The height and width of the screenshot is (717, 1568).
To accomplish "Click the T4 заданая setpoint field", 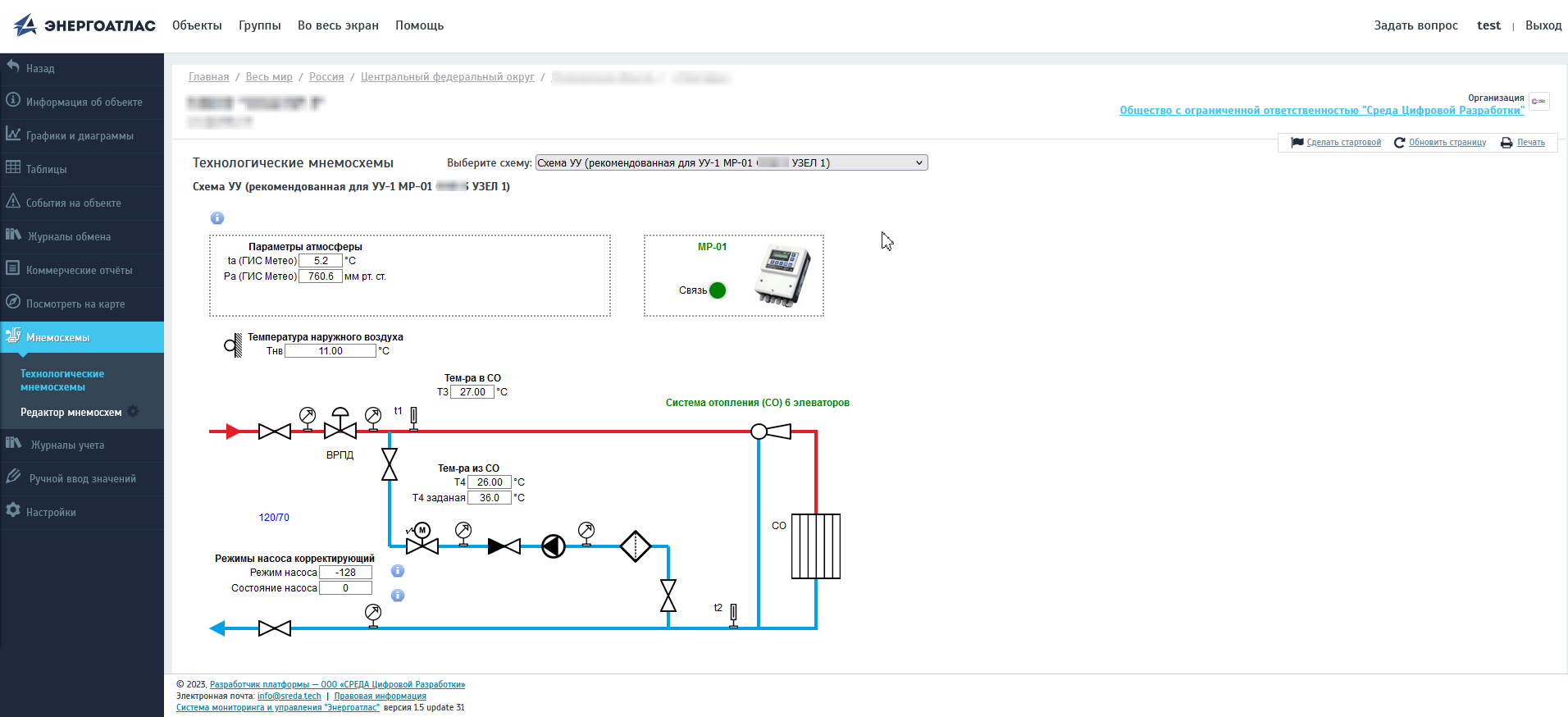I will [490, 498].
